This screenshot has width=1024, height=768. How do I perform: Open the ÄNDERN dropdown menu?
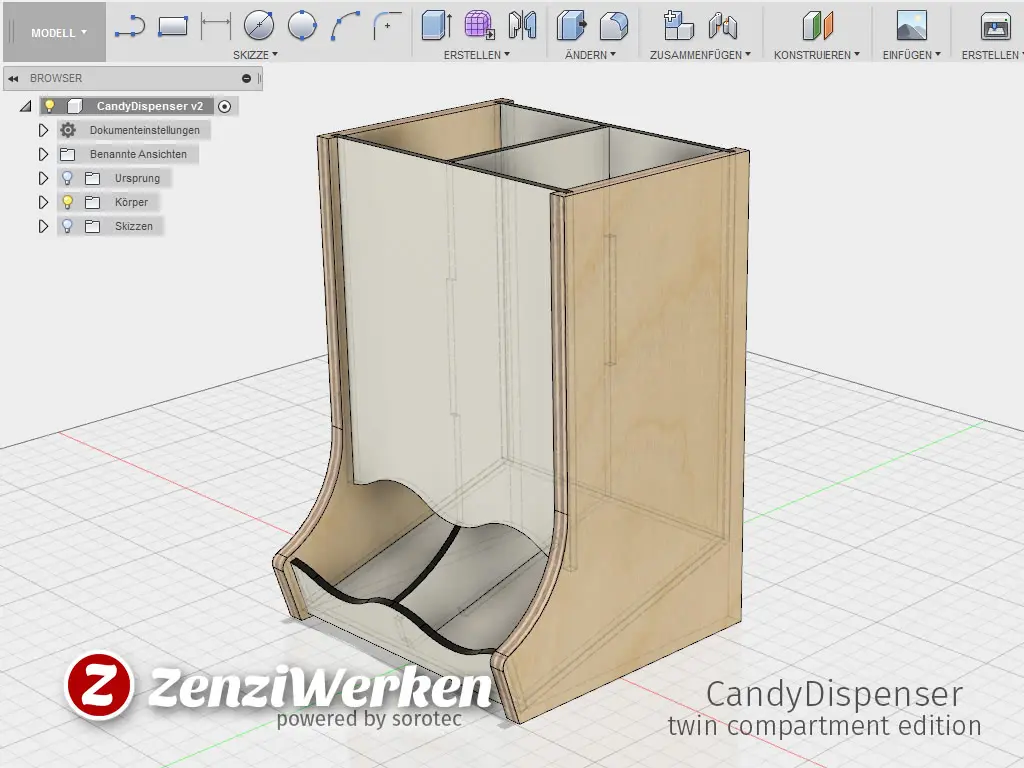pyautogui.click(x=590, y=55)
